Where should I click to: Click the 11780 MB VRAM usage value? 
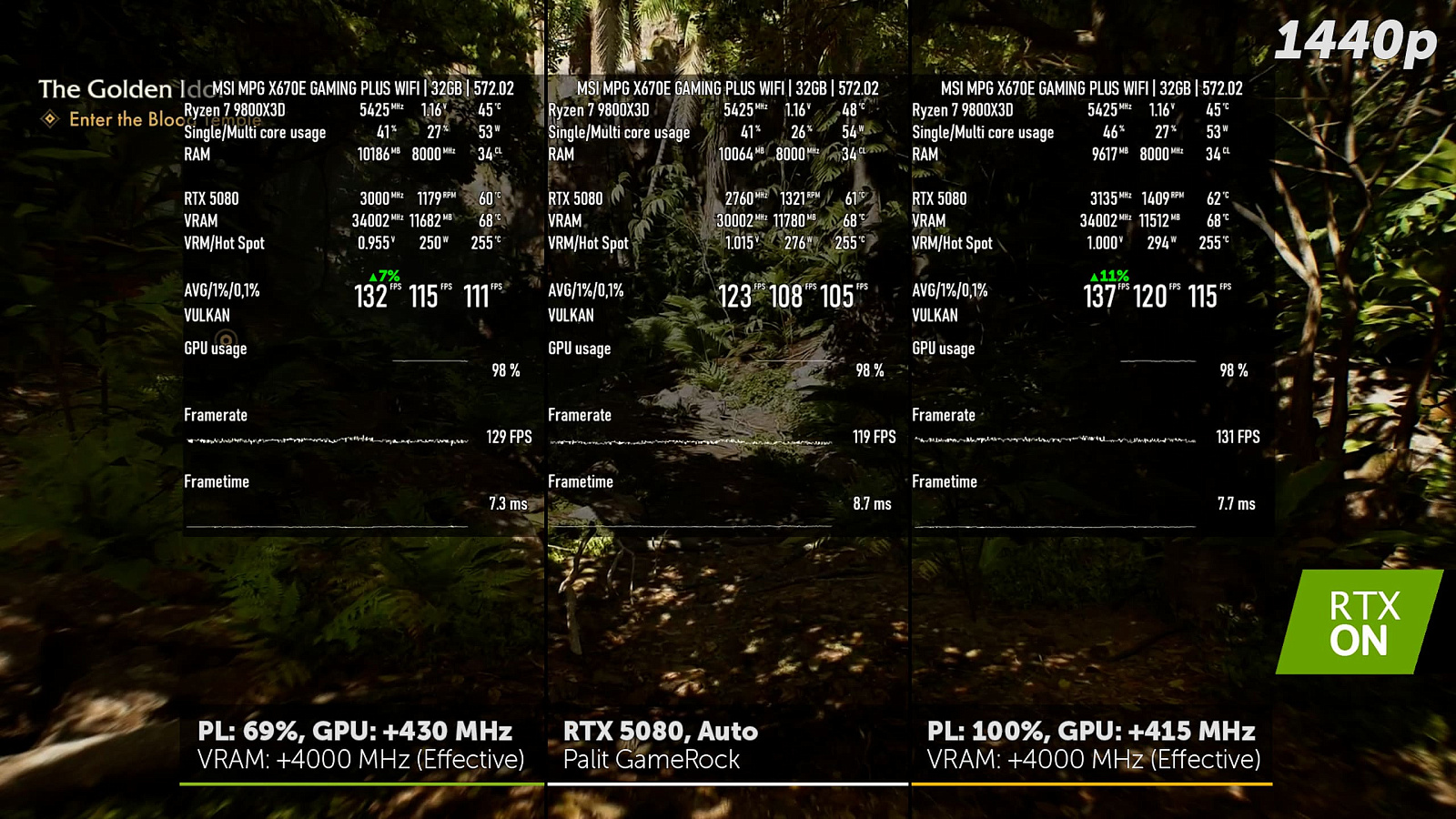(x=794, y=220)
